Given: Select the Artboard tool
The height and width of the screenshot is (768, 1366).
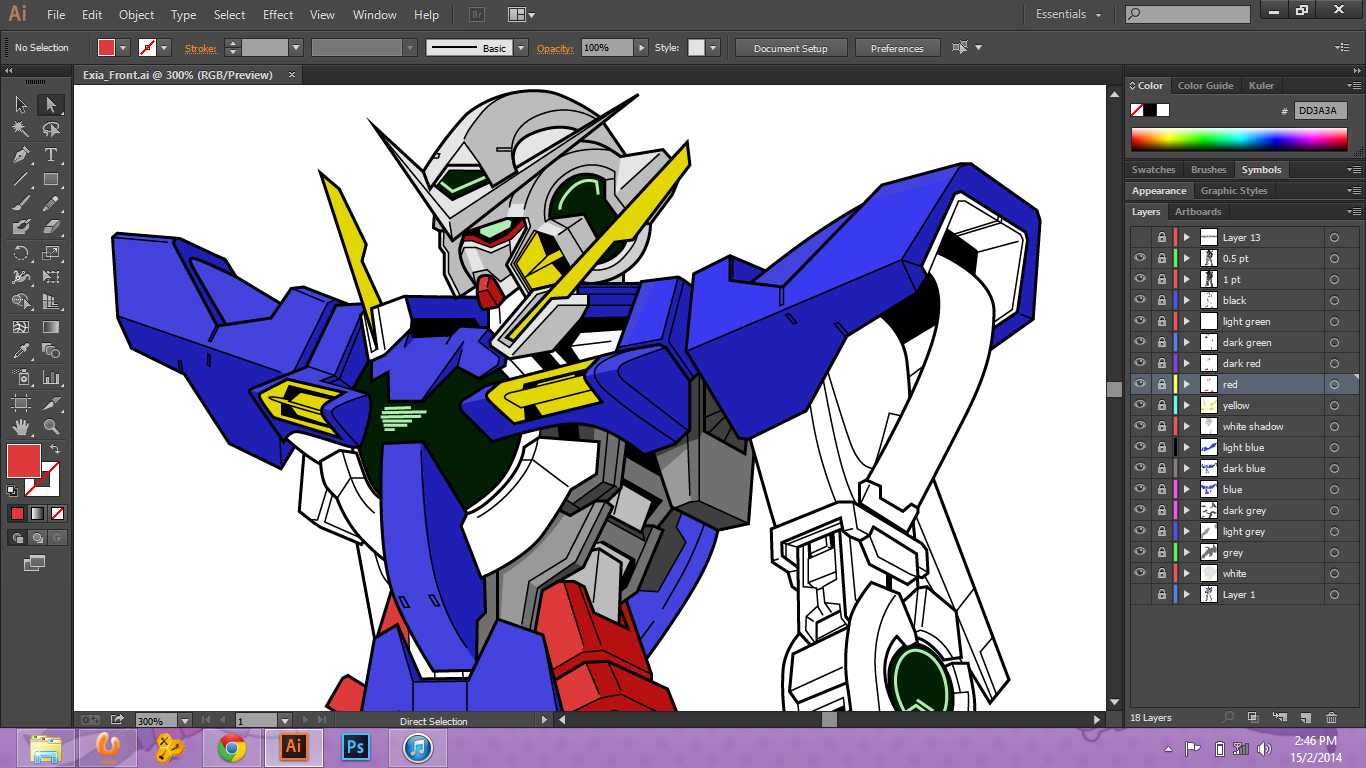Looking at the screenshot, I should point(21,403).
